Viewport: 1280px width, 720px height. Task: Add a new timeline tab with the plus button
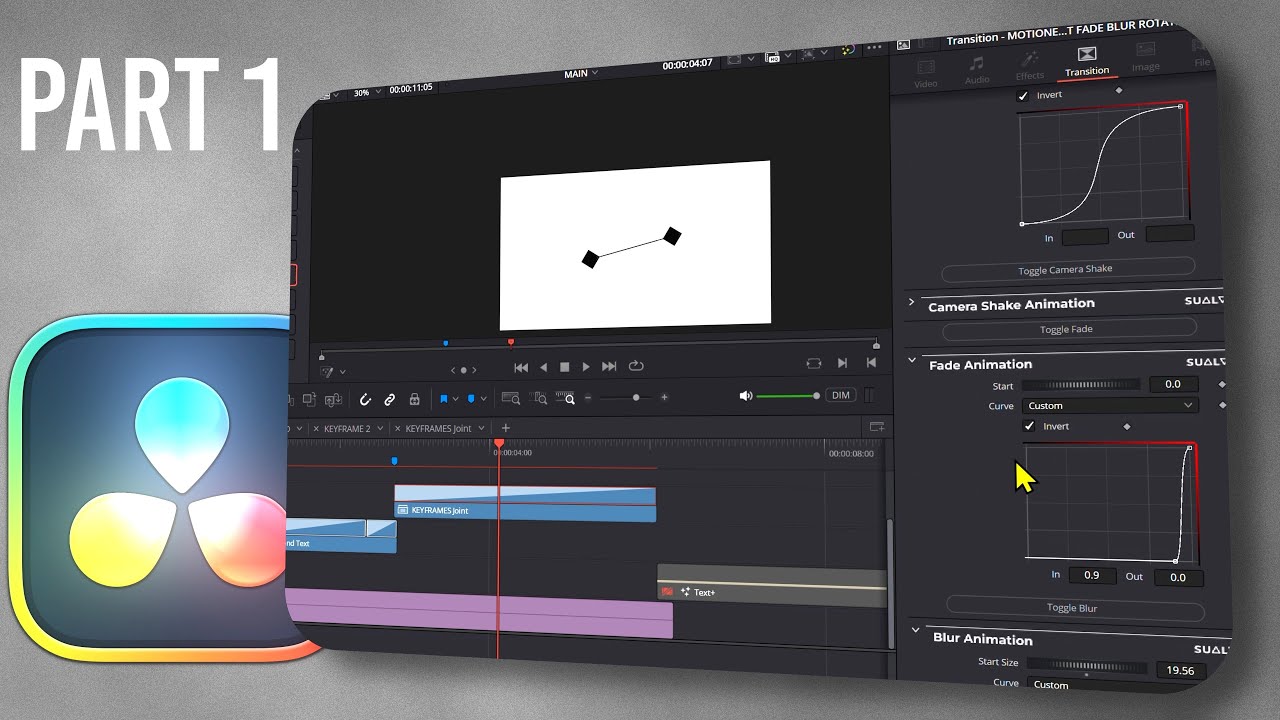click(x=505, y=428)
